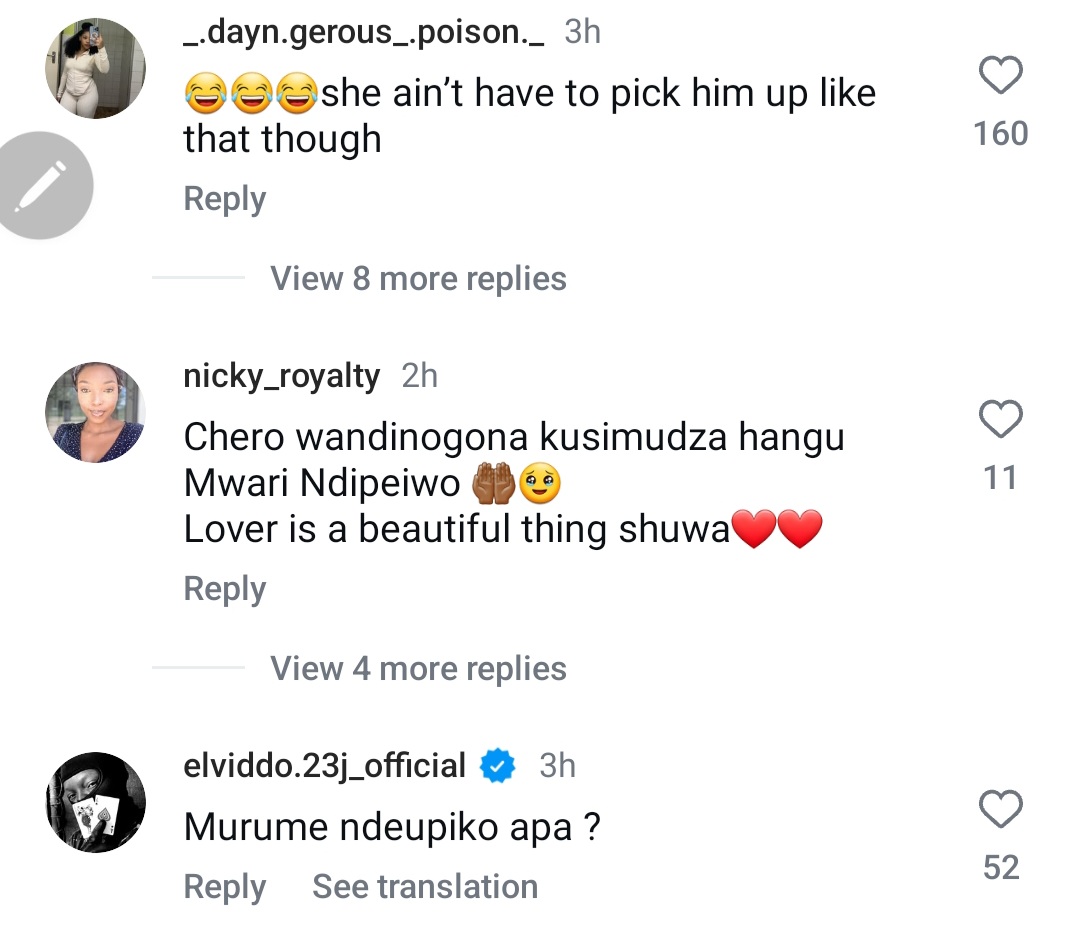Reply to 'Murume ndeupiko apa' comment
Viewport: 1080px width, 938px height.
point(224,887)
